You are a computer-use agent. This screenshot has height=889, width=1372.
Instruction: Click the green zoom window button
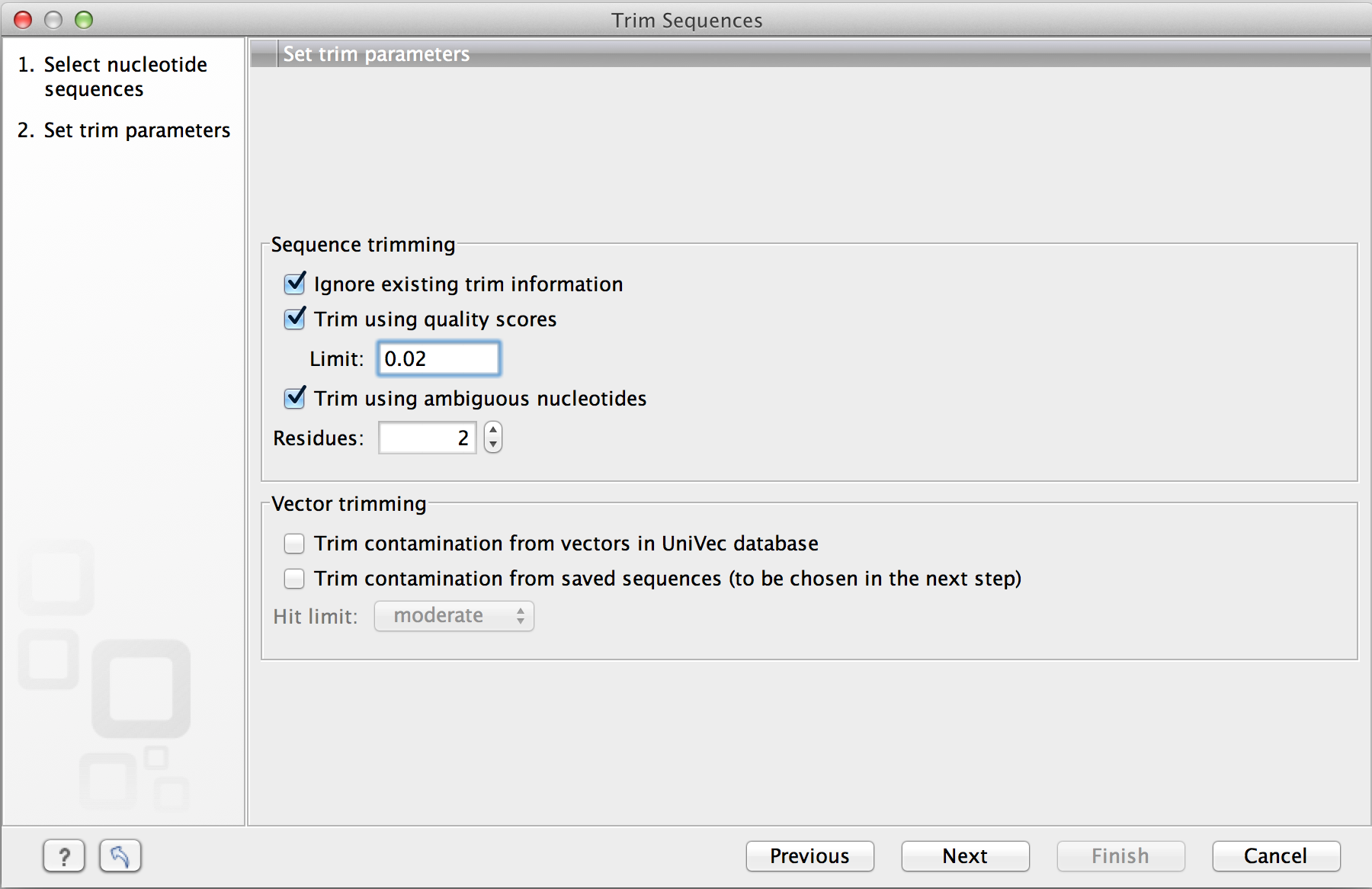click(x=84, y=20)
